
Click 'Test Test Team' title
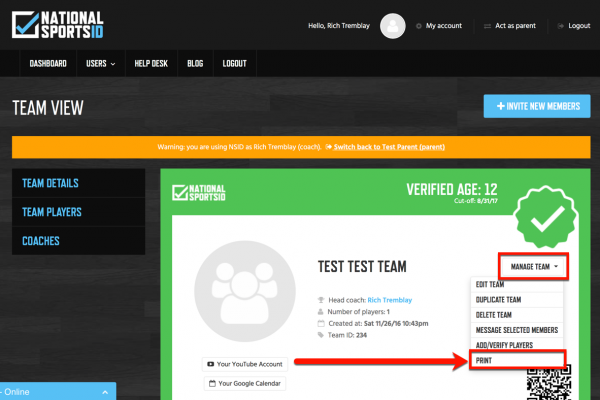coord(362,266)
